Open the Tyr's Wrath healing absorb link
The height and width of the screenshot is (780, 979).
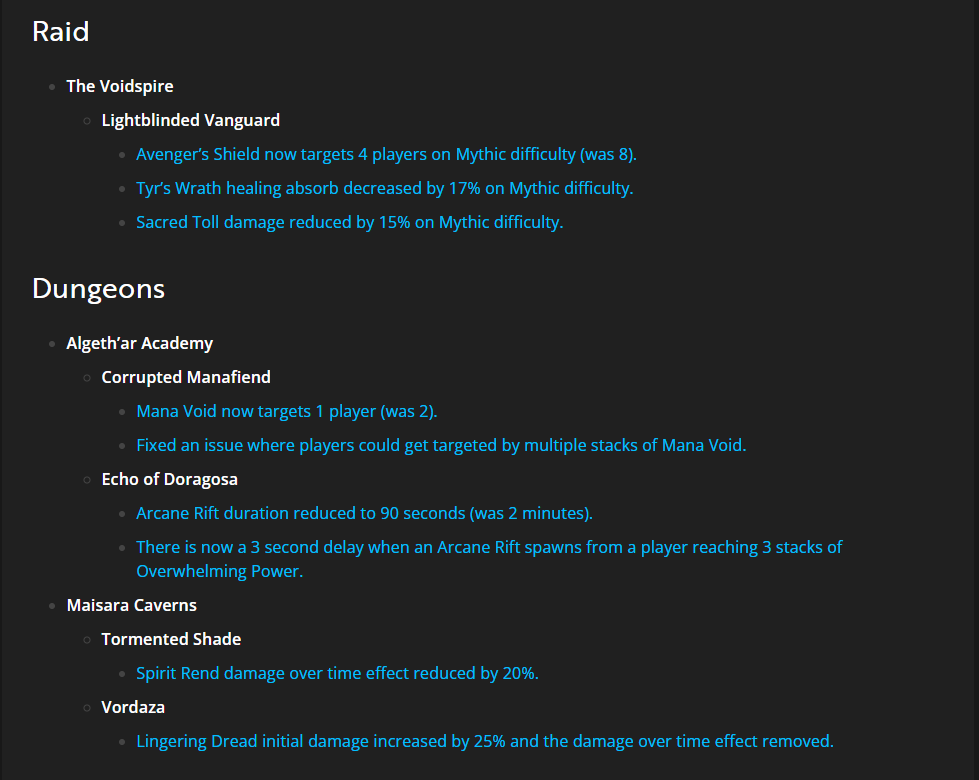point(385,188)
